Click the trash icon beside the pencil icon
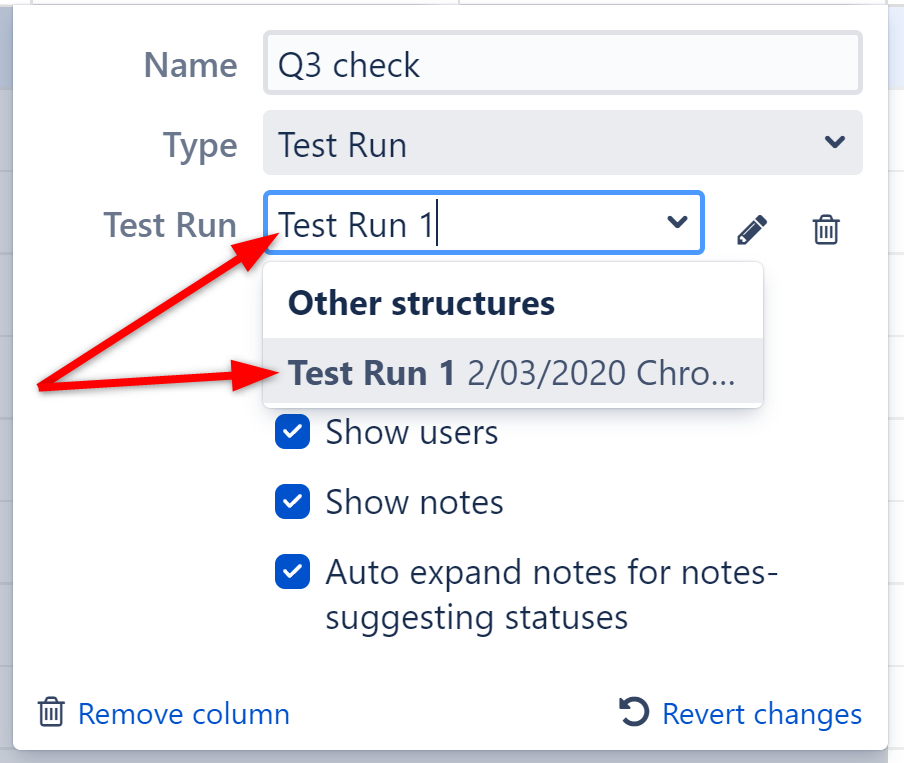 (x=826, y=229)
